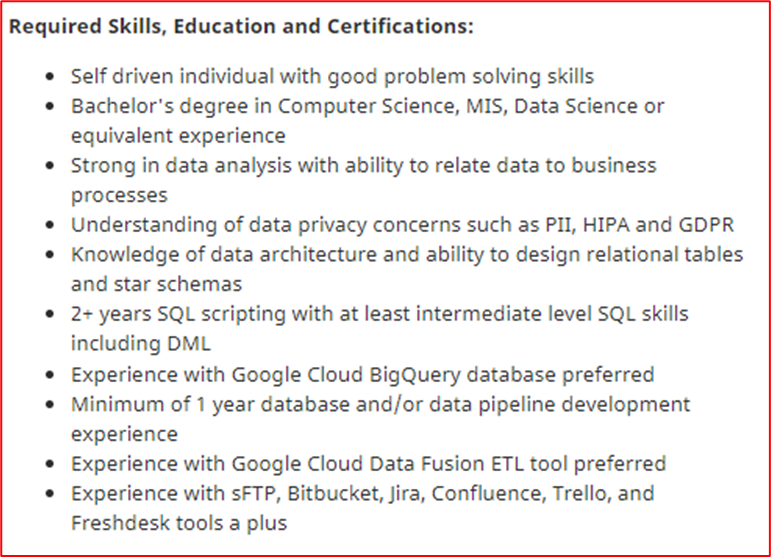Click the sFTP, Bitbucket, Jira line
Screen dimensions: 771x557
pos(362,494)
